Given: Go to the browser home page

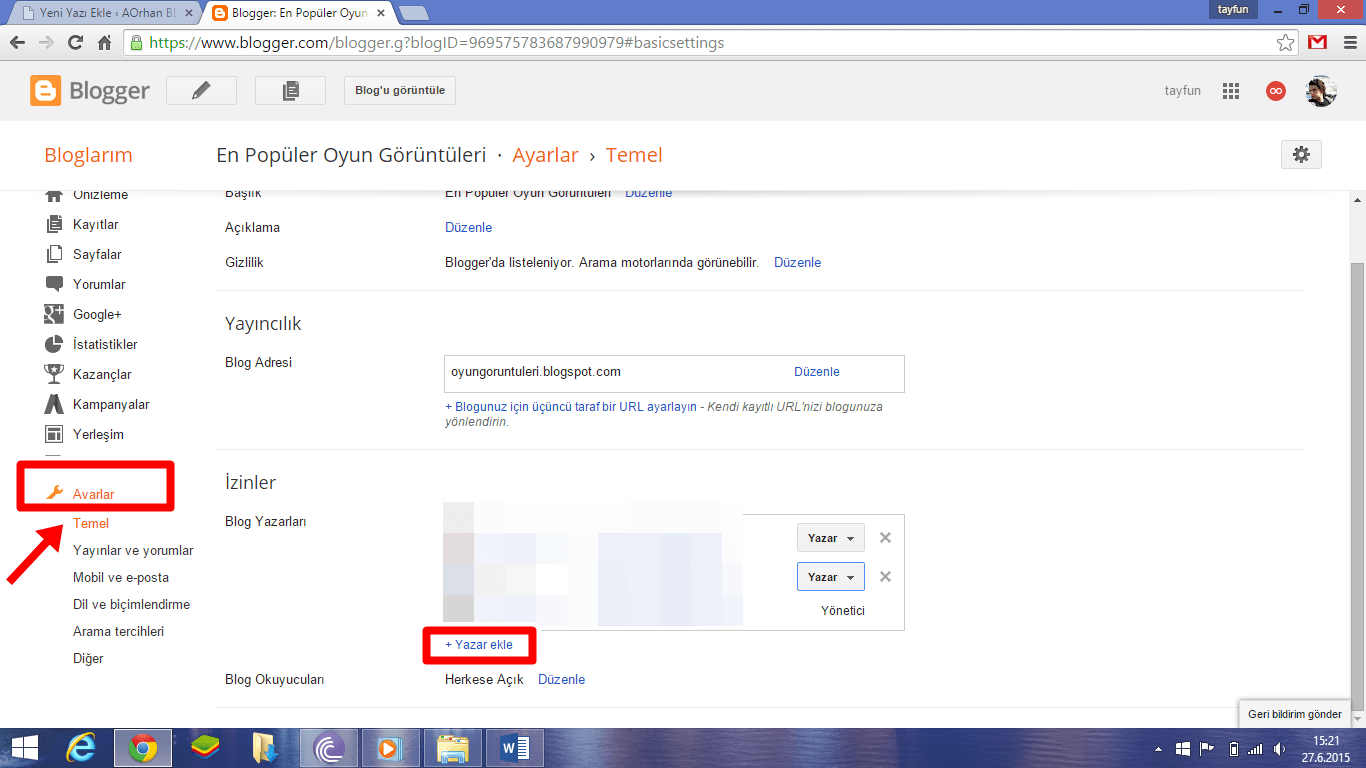Looking at the screenshot, I should (x=104, y=43).
